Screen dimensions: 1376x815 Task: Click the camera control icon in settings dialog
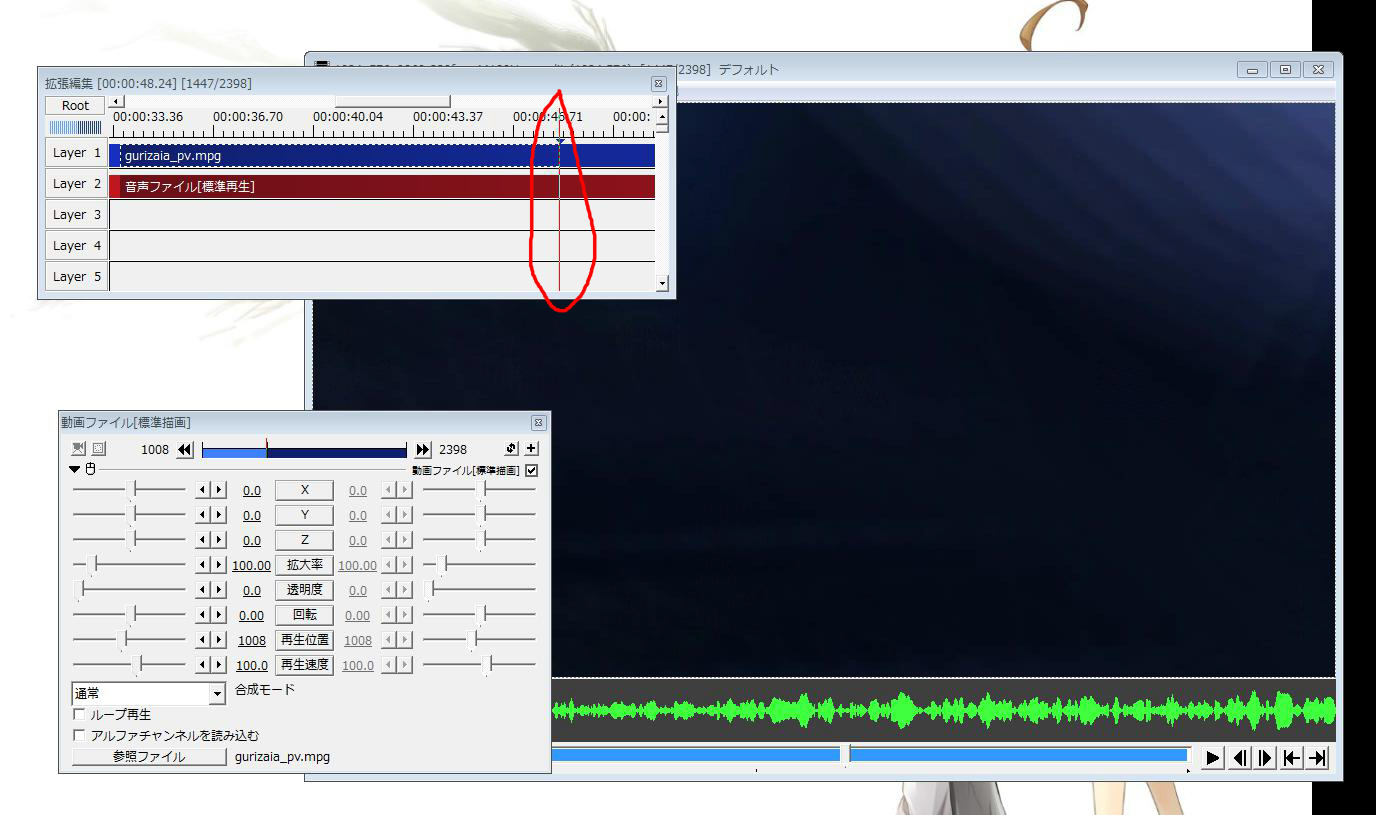(x=79, y=450)
